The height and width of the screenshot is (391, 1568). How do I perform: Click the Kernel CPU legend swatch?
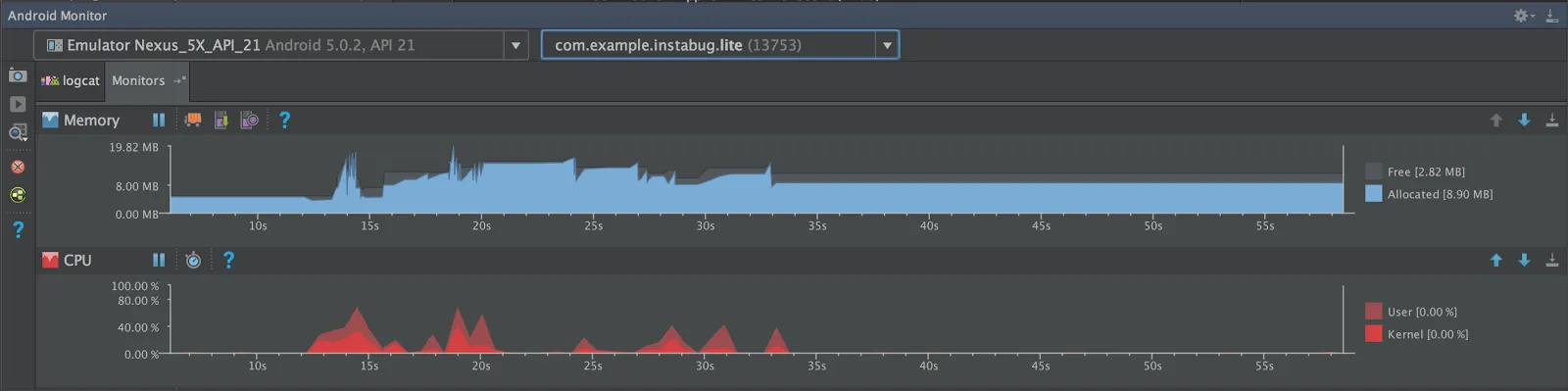[1374, 334]
